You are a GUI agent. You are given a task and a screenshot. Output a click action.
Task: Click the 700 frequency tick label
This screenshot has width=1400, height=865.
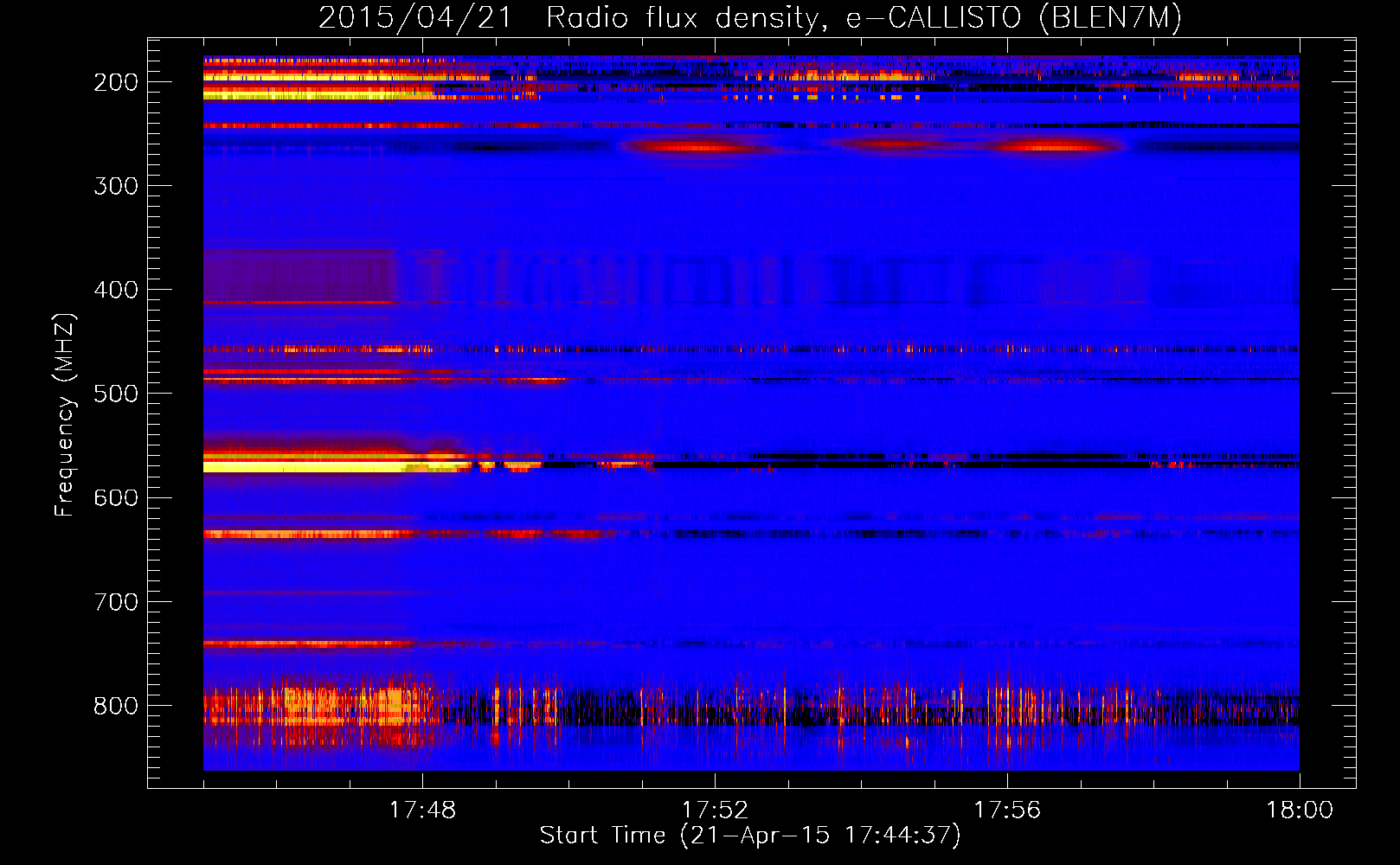tap(116, 602)
